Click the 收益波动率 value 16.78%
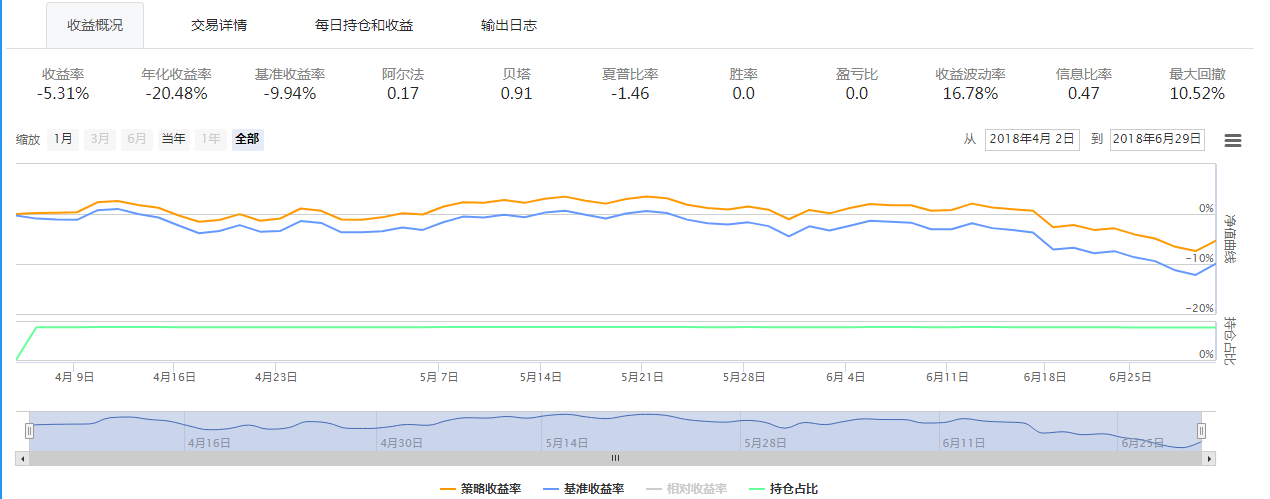Viewport: 1270px width, 499px height. point(970,94)
